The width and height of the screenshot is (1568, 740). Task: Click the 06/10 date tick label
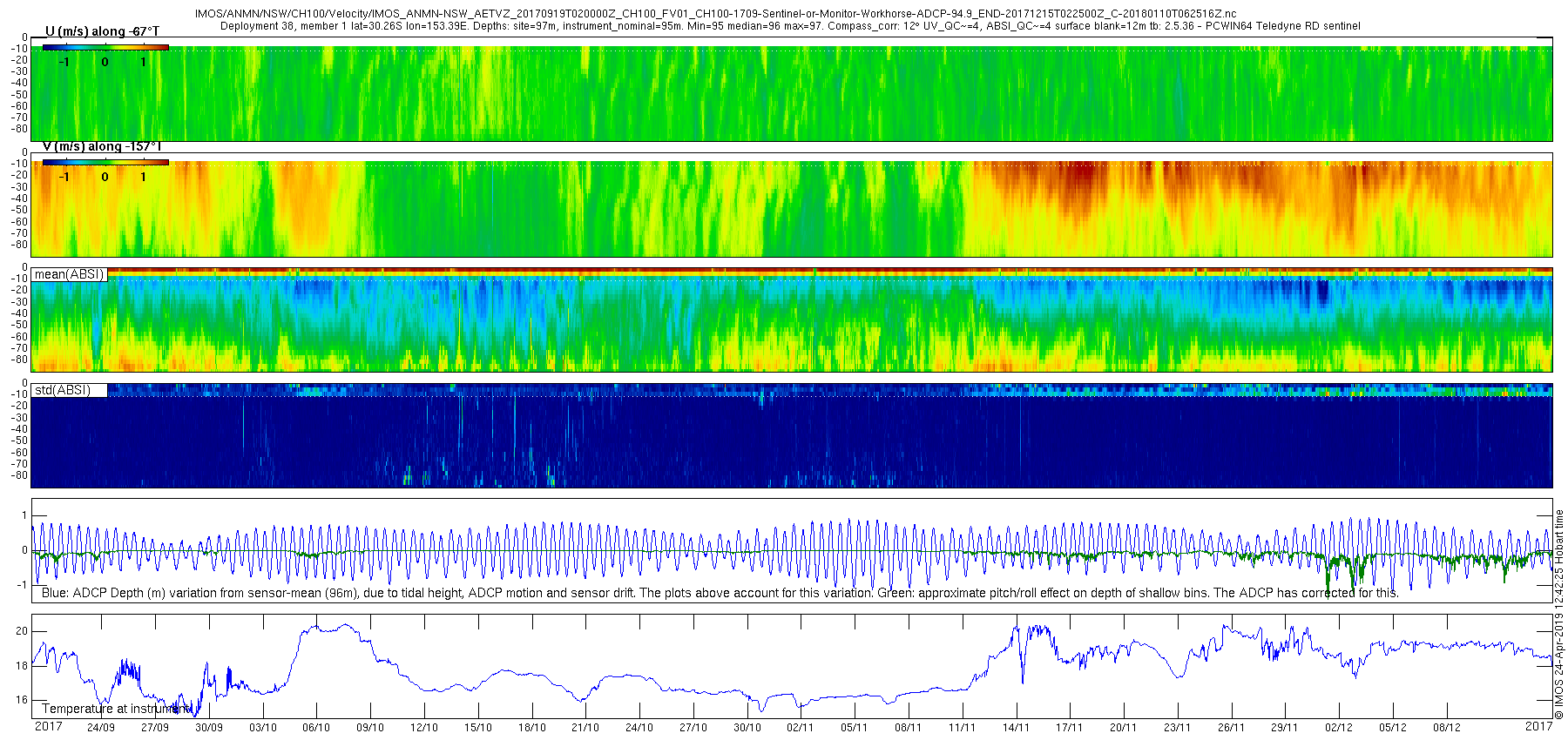(316, 728)
